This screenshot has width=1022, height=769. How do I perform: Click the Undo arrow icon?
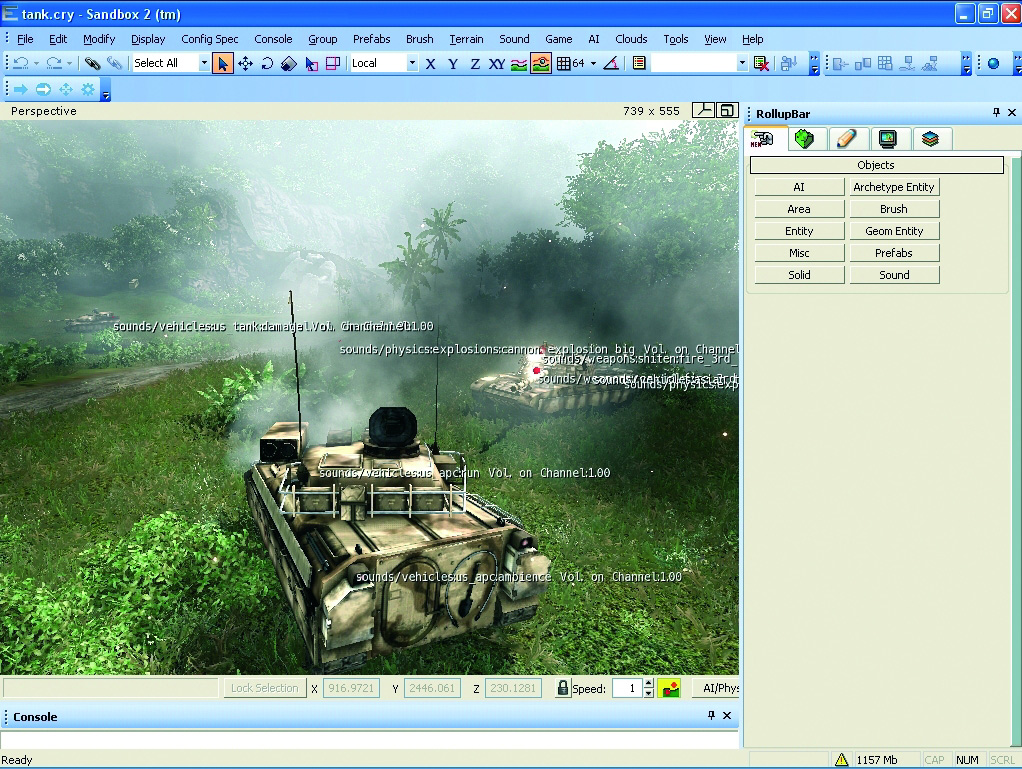[x=20, y=63]
